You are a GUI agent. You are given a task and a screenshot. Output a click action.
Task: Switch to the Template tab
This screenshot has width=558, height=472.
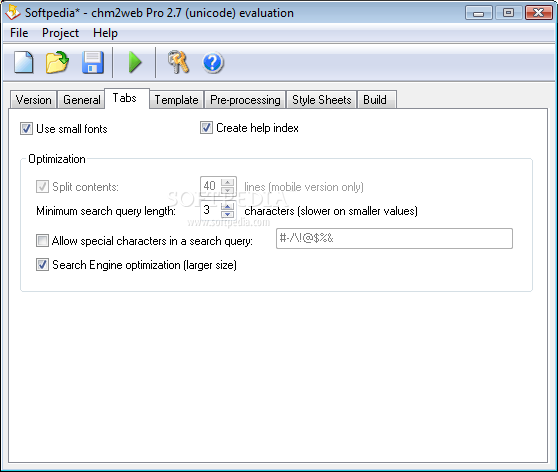click(x=177, y=100)
